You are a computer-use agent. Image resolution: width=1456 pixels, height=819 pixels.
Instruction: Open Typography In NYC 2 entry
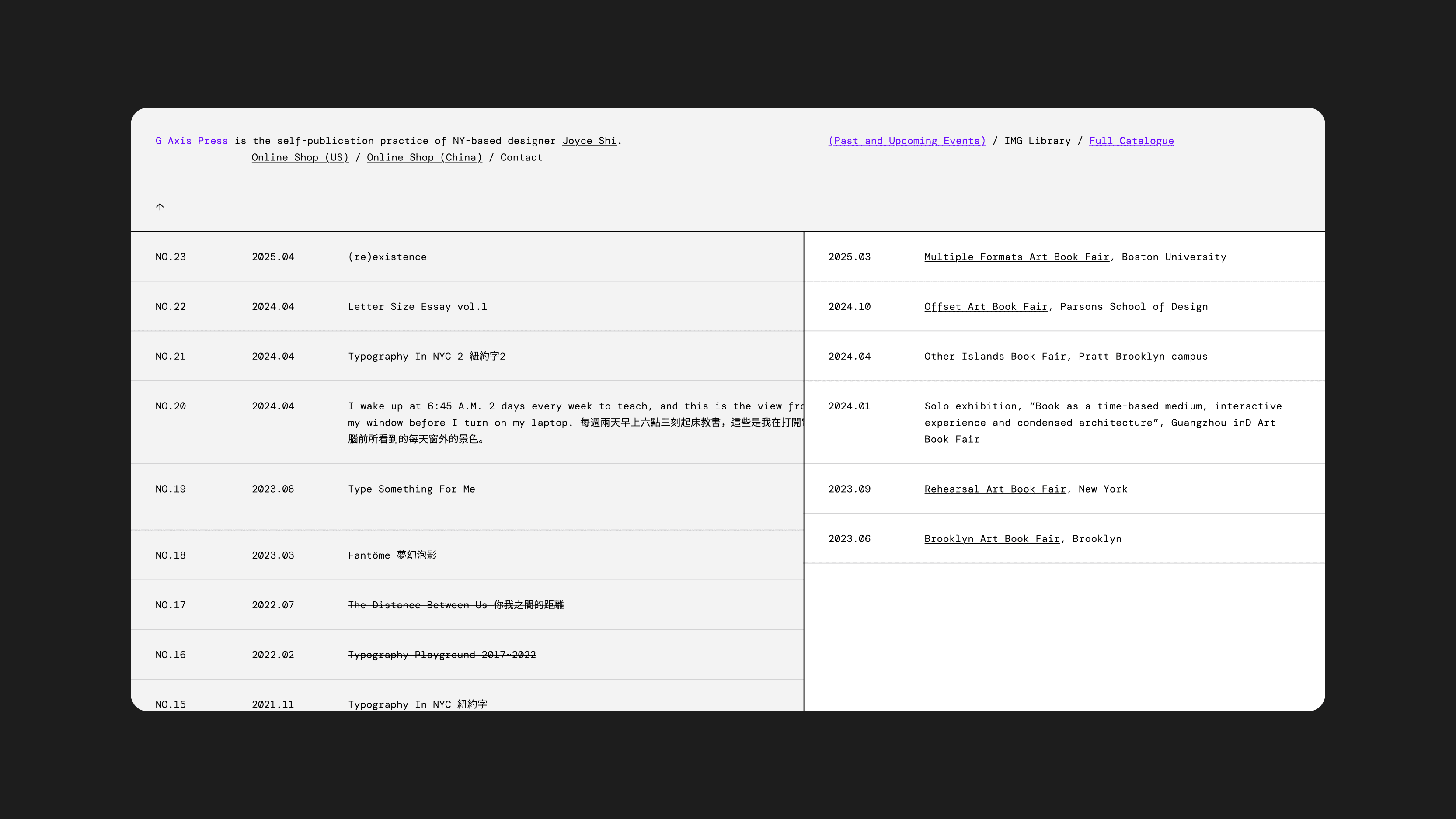click(x=426, y=357)
